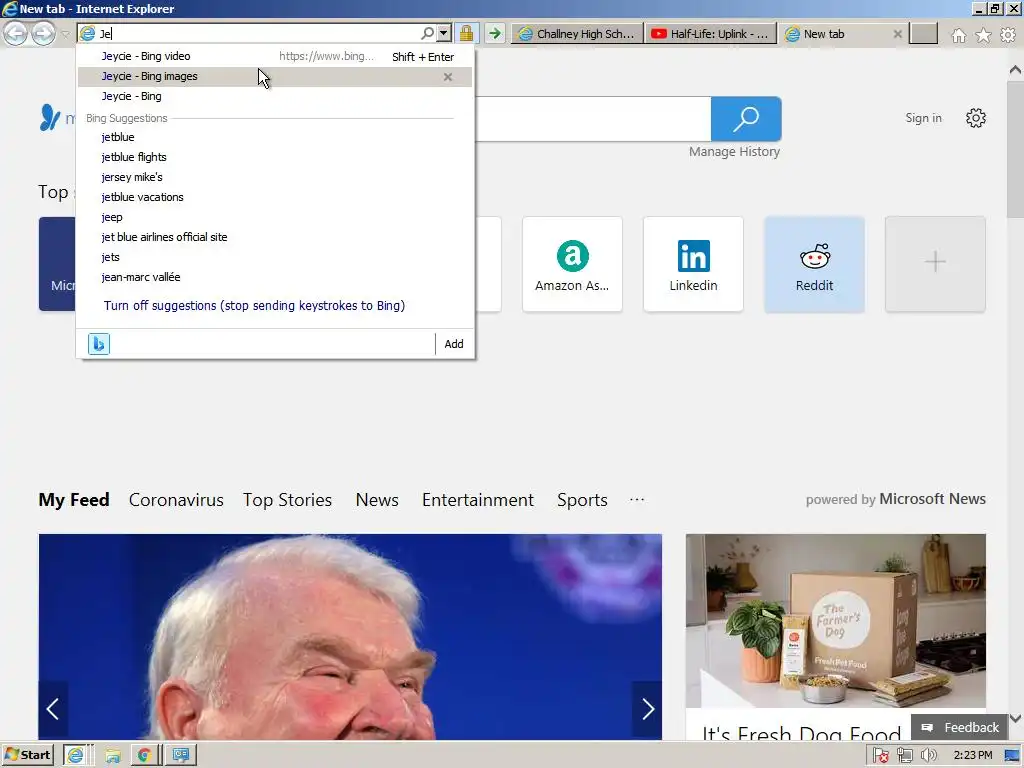Open the Windows Start menu
The image size is (1024, 768).
click(27, 755)
